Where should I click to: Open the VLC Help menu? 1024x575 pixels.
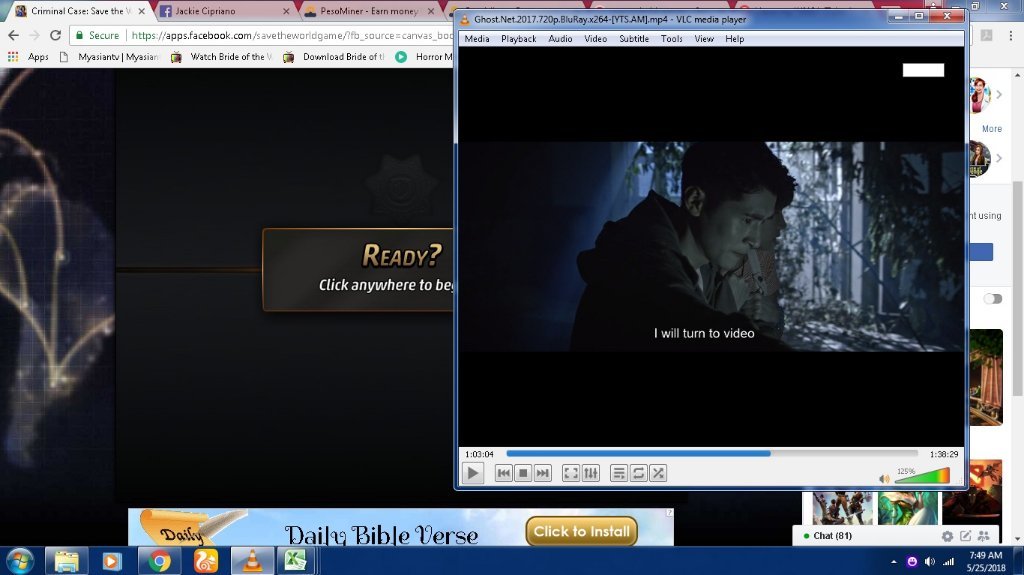735,39
